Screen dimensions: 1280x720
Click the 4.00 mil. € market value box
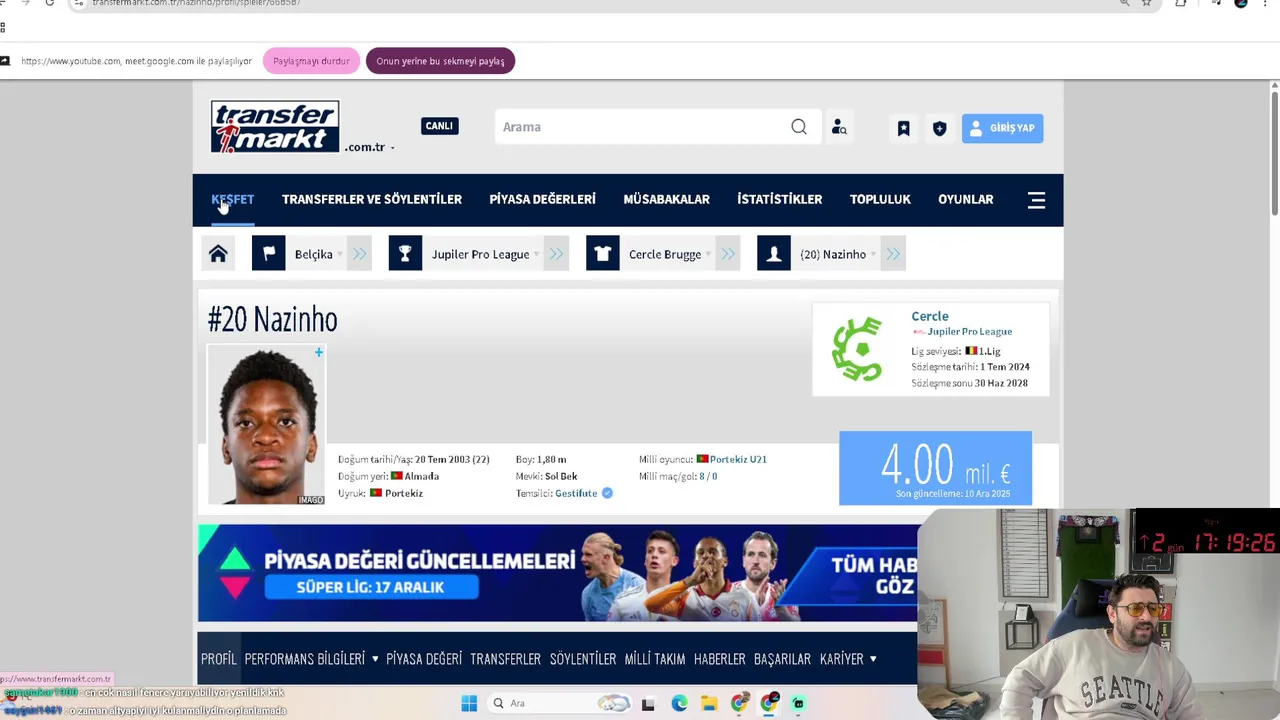[x=935, y=468]
